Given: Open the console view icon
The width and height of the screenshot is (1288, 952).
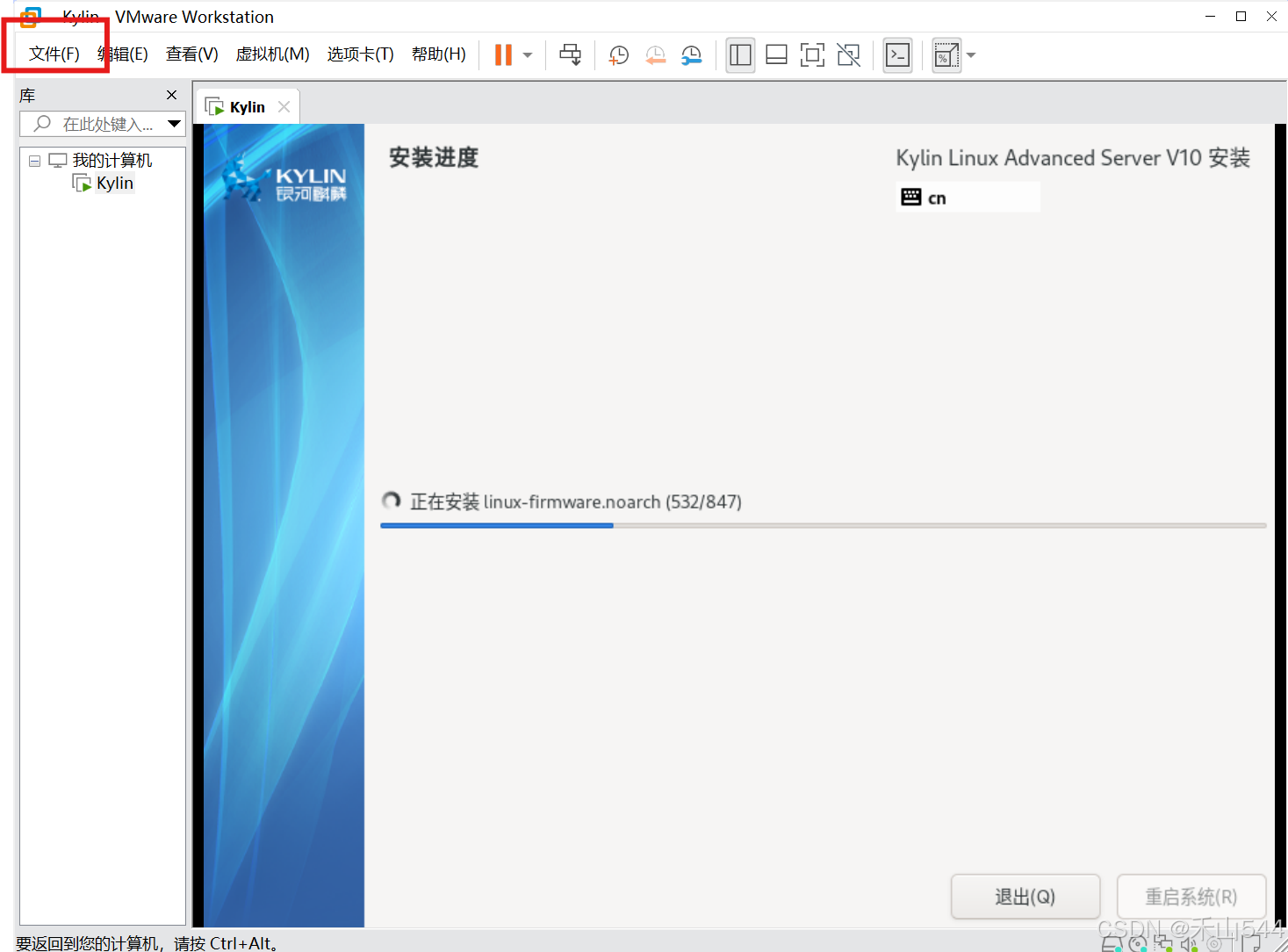Looking at the screenshot, I should (x=897, y=54).
